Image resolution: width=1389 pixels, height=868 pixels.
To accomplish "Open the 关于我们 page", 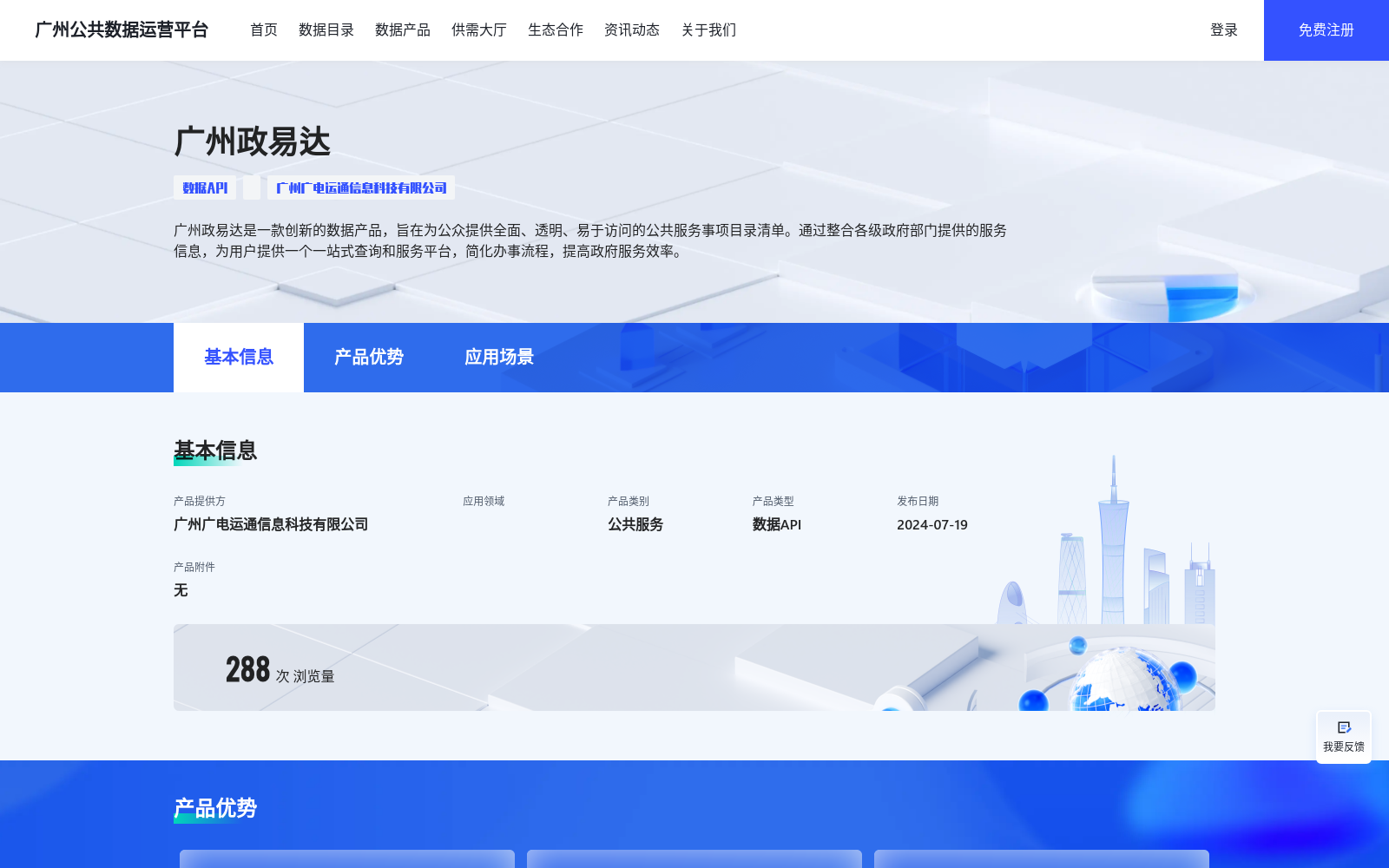I will pos(708,30).
